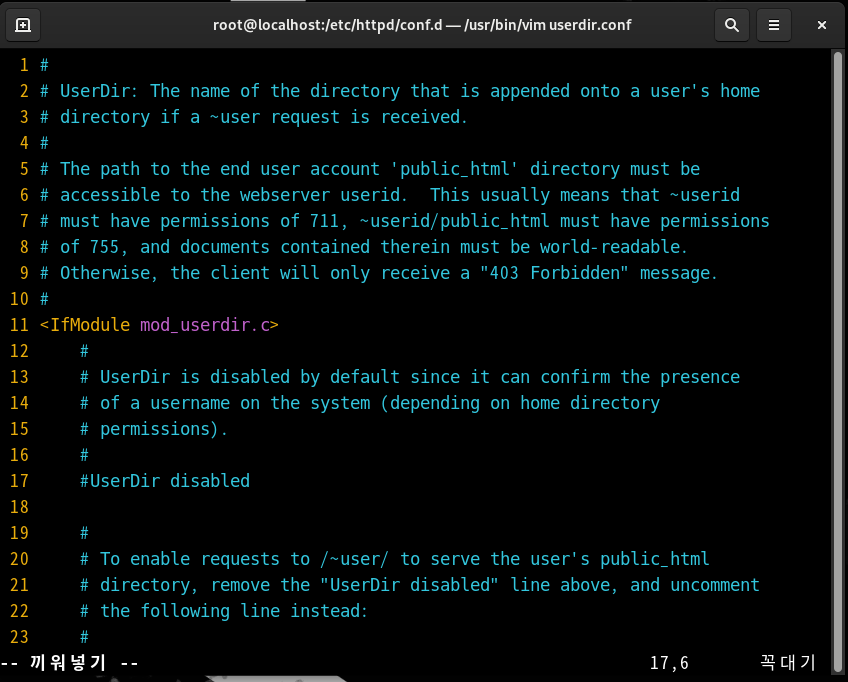The height and width of the screenshot is (682, 848).
Task: Click '"403 Forbidden"' on line 9
Action: (x=555, y=273)
